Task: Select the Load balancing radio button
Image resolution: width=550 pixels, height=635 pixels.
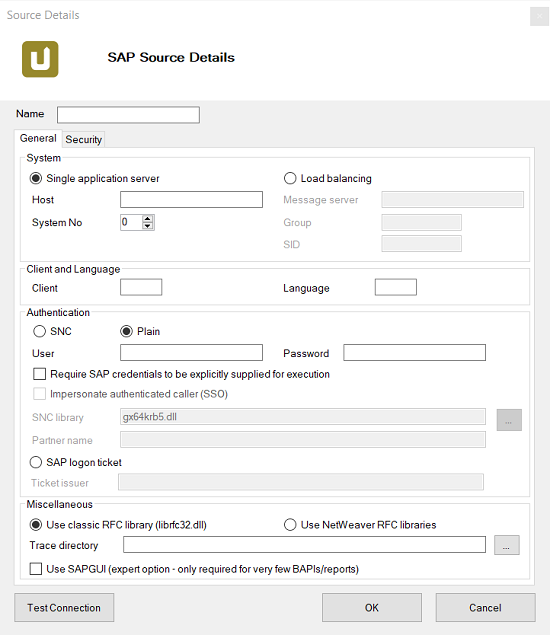Action: click(x=290, y=178)
